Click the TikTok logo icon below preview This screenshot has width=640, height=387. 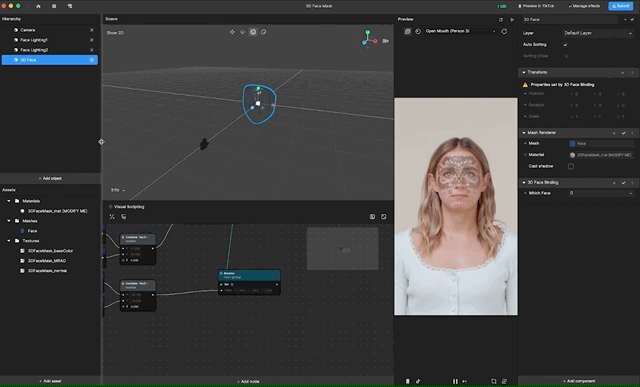(418, 381)
